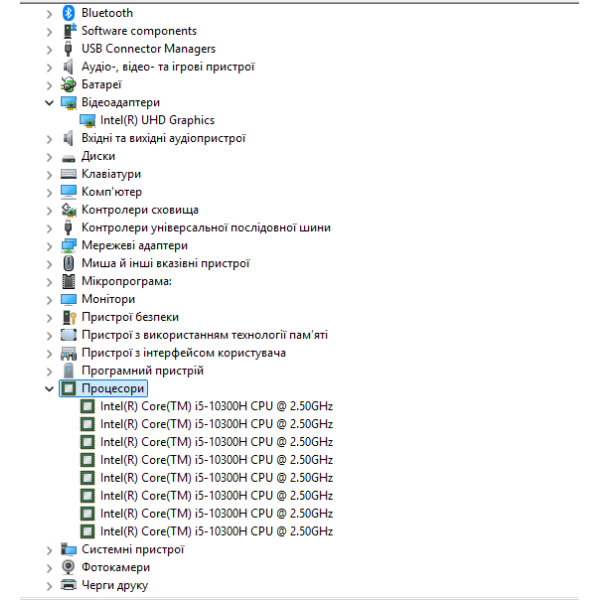Screen dimensions: 600x600
Task: Expand the USB Connector Managers arrow
Action: coord(49,50)
